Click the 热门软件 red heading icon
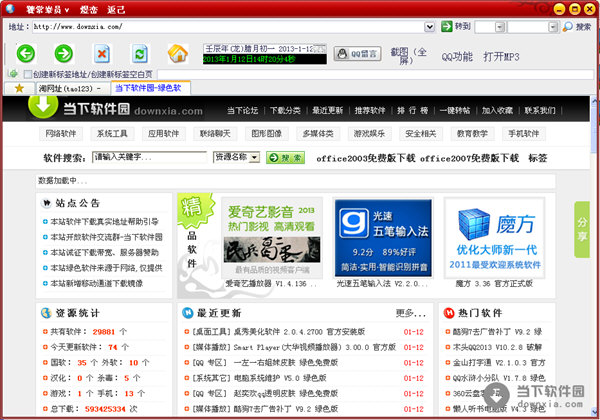The image size is (600, 420). click(x=449, y=313)
